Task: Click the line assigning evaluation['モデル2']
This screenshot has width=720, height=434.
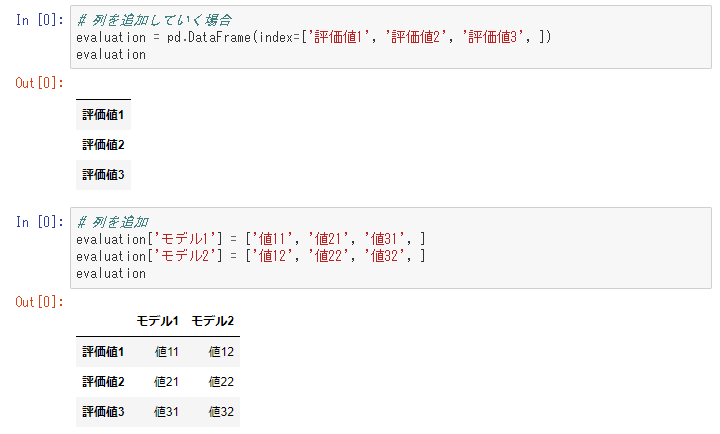Action: (251, 256)
